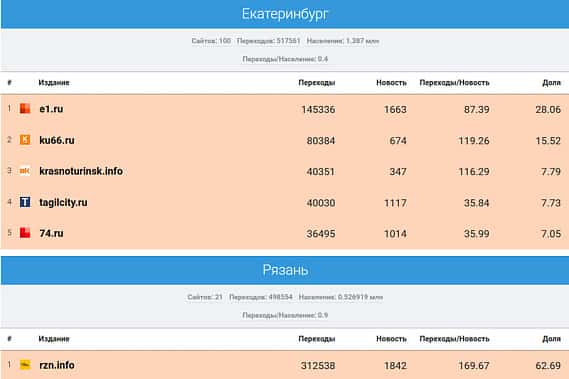
Task: Click the news count 347
Action: tap(398, 171)
